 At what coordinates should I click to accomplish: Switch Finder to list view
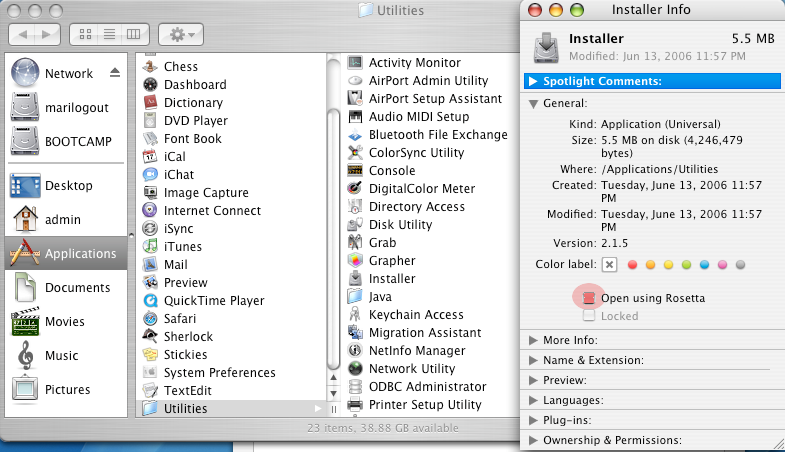coord(110,34)
